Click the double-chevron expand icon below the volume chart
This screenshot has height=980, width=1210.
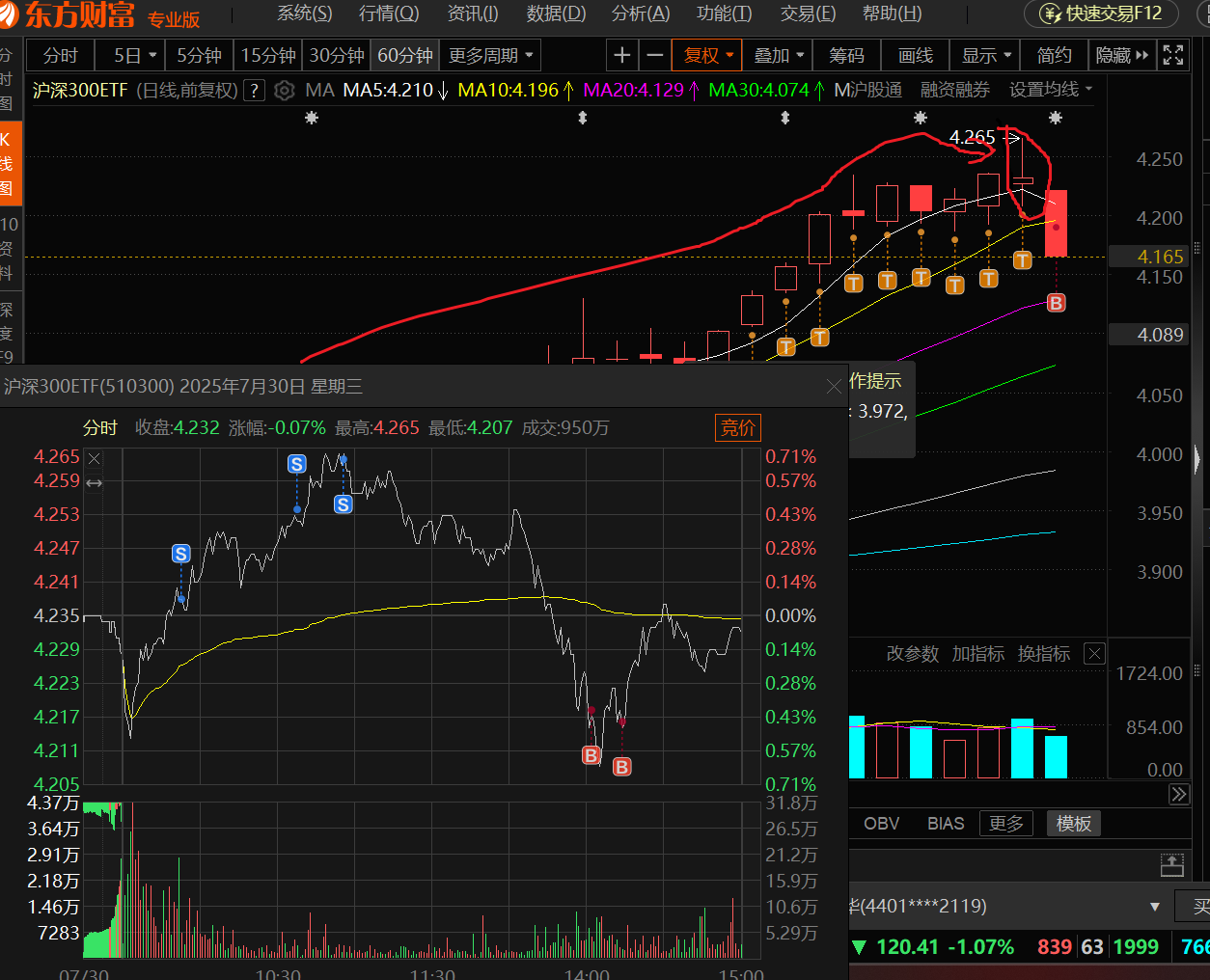click(x=1179, y=794)
